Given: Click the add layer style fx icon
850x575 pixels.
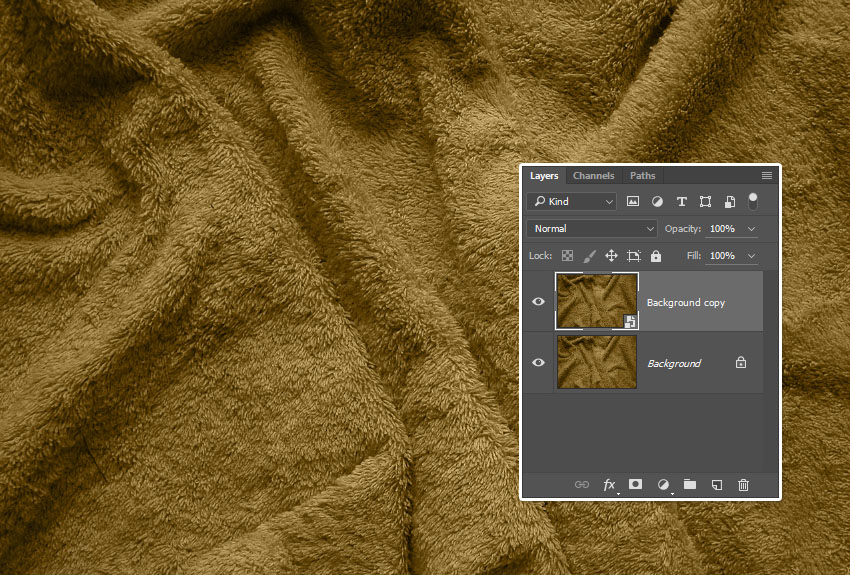Looking at the screenshot, I should pyautogui.click(x=609, y=485).
